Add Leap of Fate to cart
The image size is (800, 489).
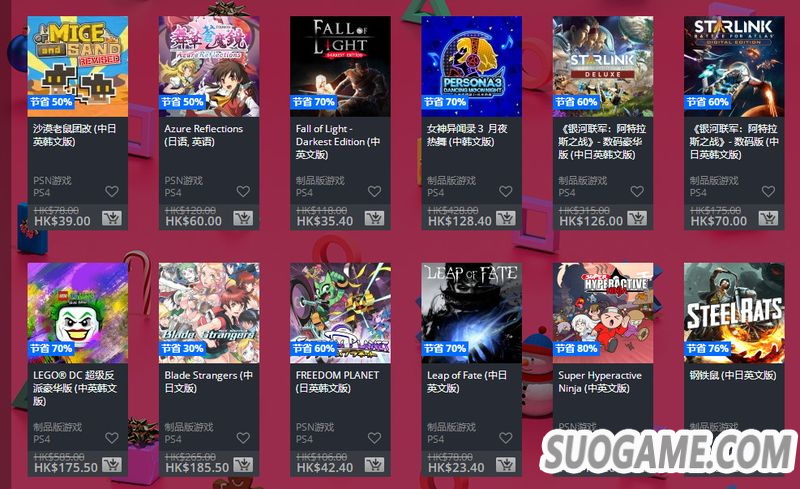[x=506, y=465]
